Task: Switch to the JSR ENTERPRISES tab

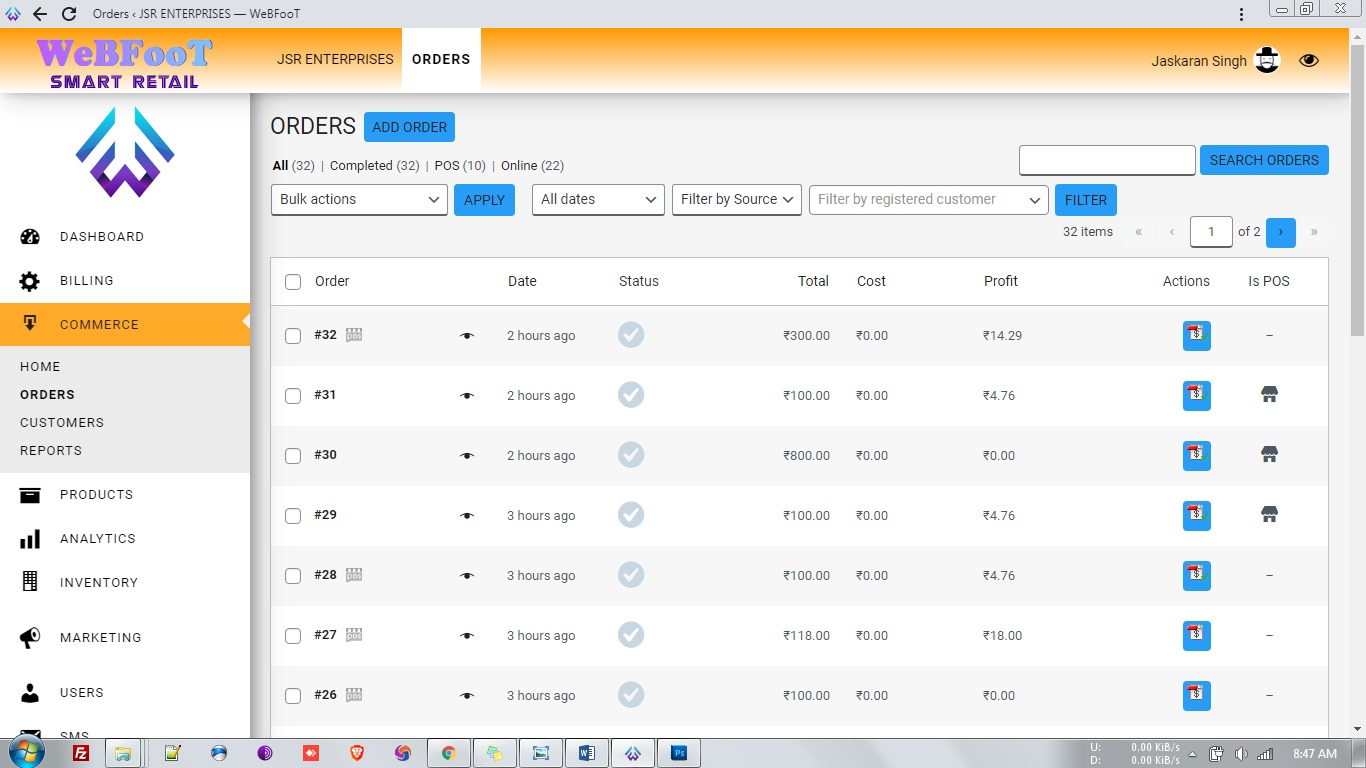Action: [x=335, y=59]
